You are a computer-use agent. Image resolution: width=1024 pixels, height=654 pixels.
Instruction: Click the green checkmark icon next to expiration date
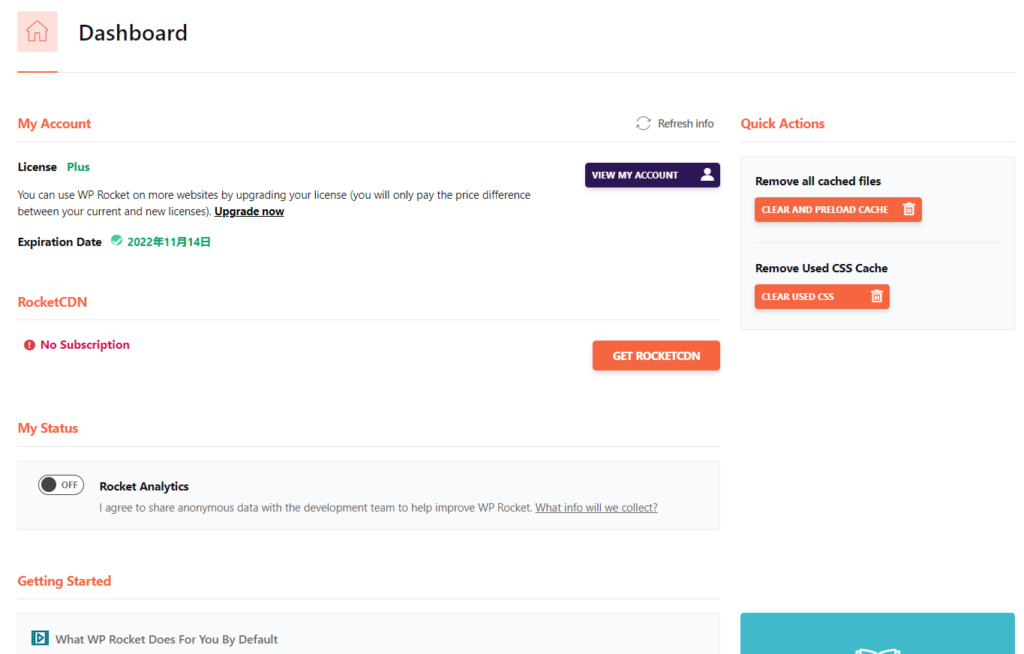117,241
